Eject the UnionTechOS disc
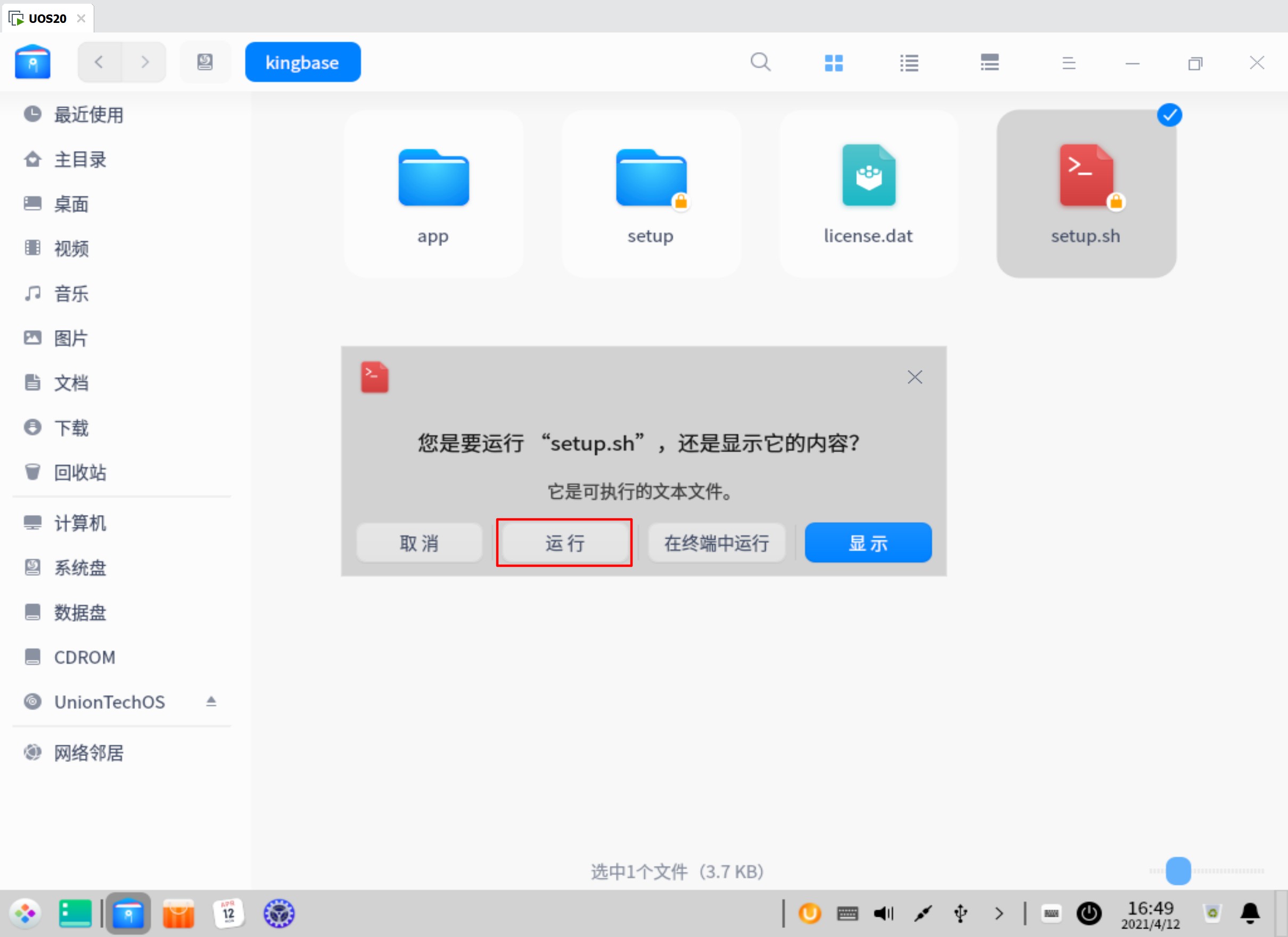This screenshot has height=937, width=1288. coord(211,701)
